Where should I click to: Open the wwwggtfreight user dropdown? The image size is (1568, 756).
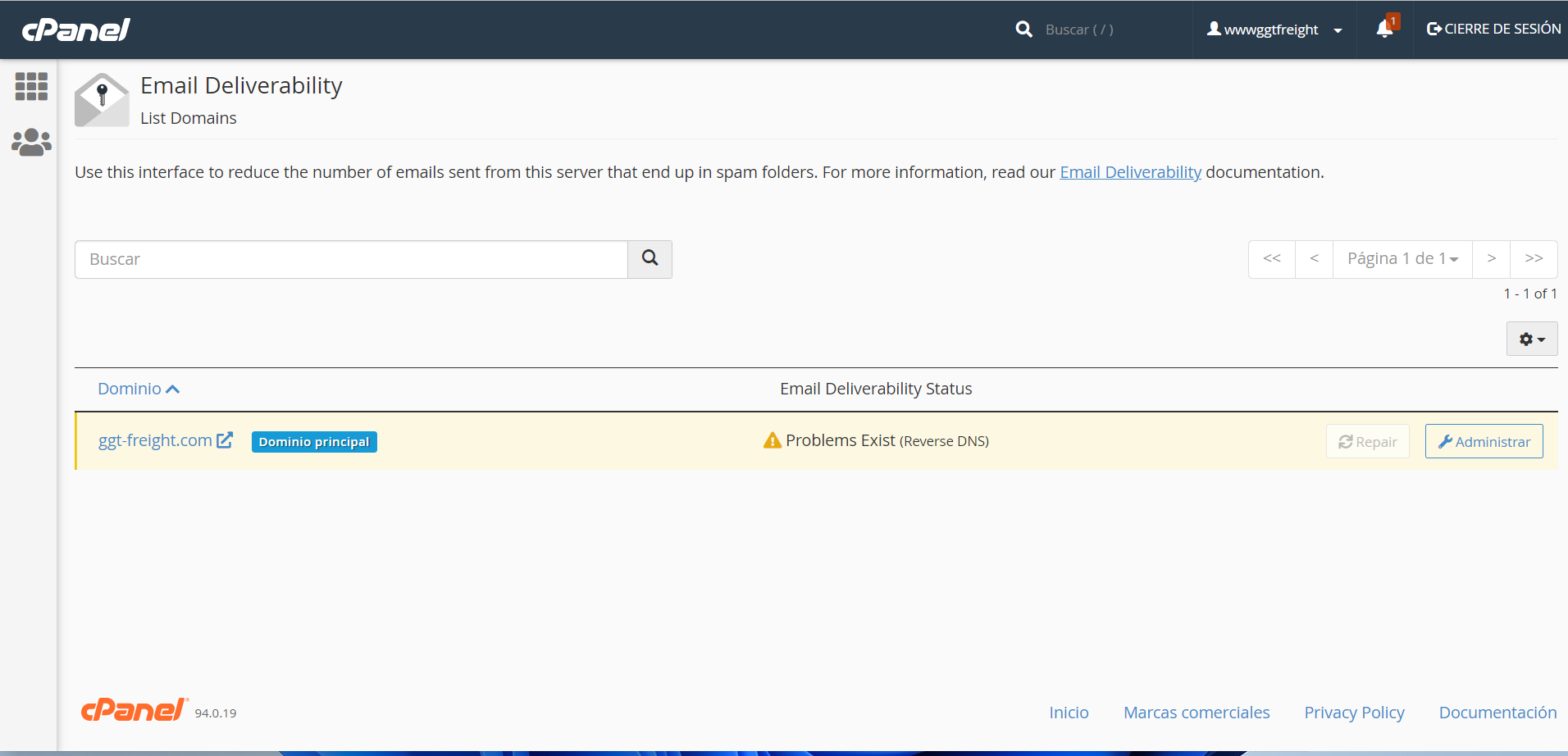(x=1274, y=30)
